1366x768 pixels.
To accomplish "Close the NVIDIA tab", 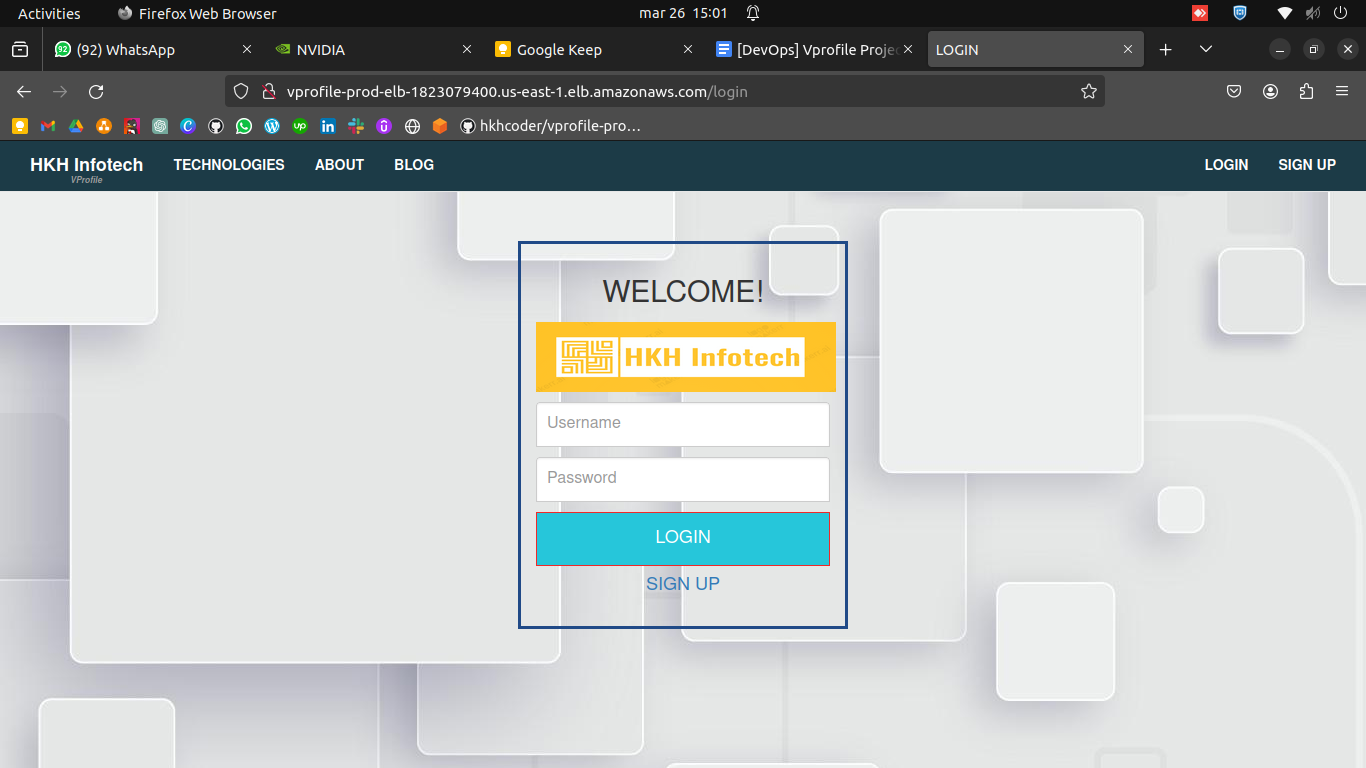I will pyautogui.click(x=467, y=49).
